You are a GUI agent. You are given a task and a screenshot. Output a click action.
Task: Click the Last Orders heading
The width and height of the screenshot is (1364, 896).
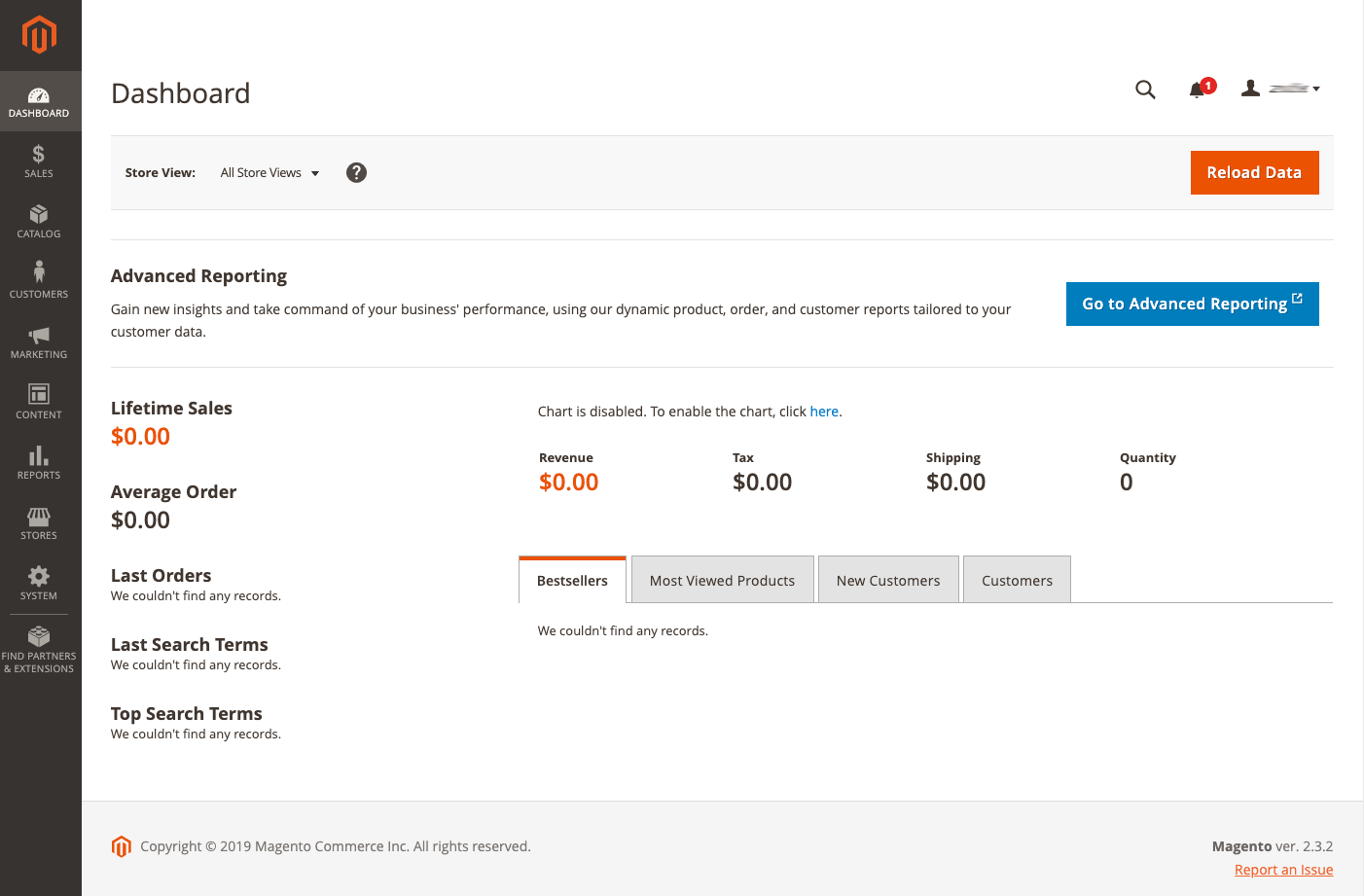pos(161,575)
